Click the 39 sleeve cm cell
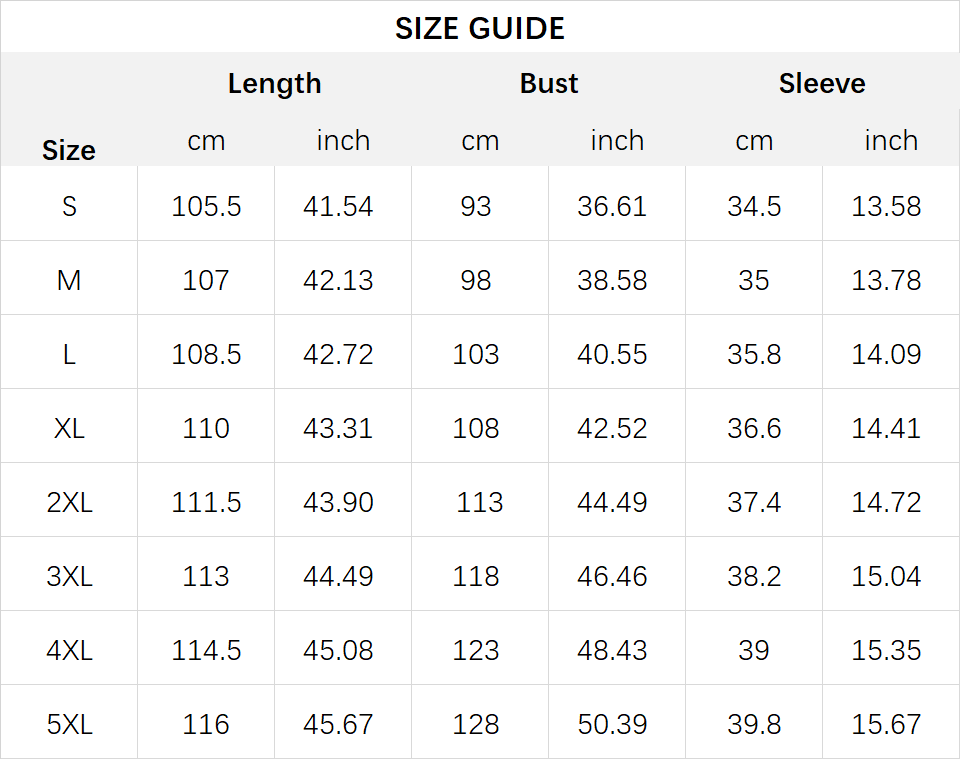 click(x=754, y=650)
